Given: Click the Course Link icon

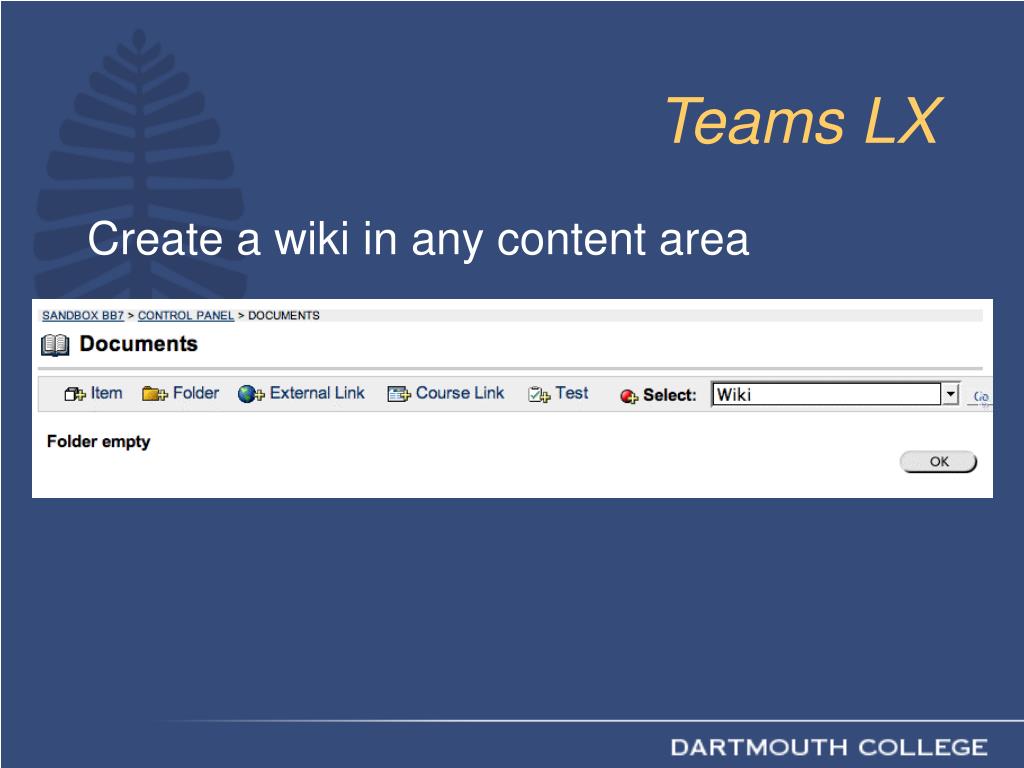Looking at the screenshot, I should [398, 394].
